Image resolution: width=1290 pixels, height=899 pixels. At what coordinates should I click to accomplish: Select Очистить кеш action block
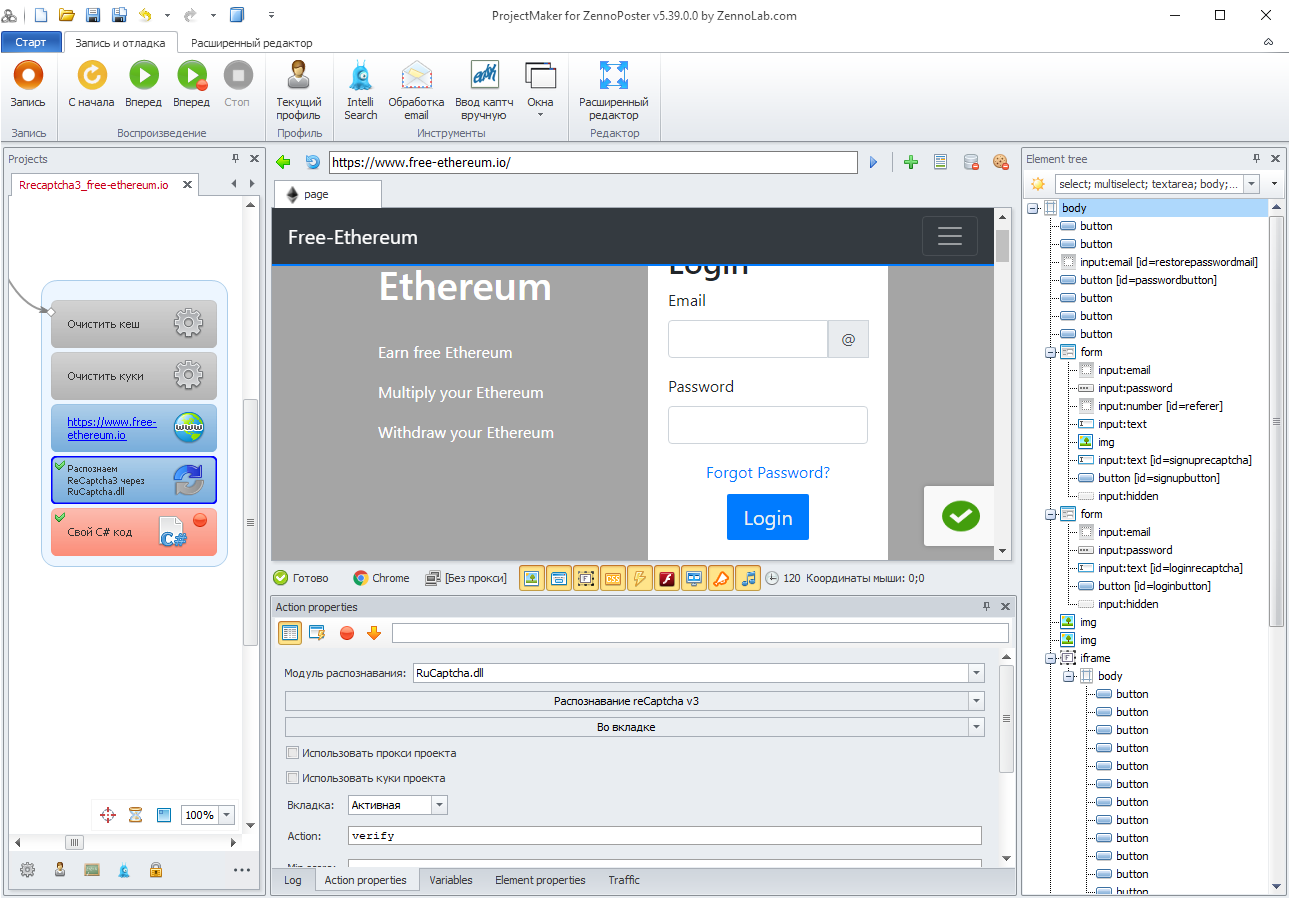pyautogui.click(x=134, y=324)
